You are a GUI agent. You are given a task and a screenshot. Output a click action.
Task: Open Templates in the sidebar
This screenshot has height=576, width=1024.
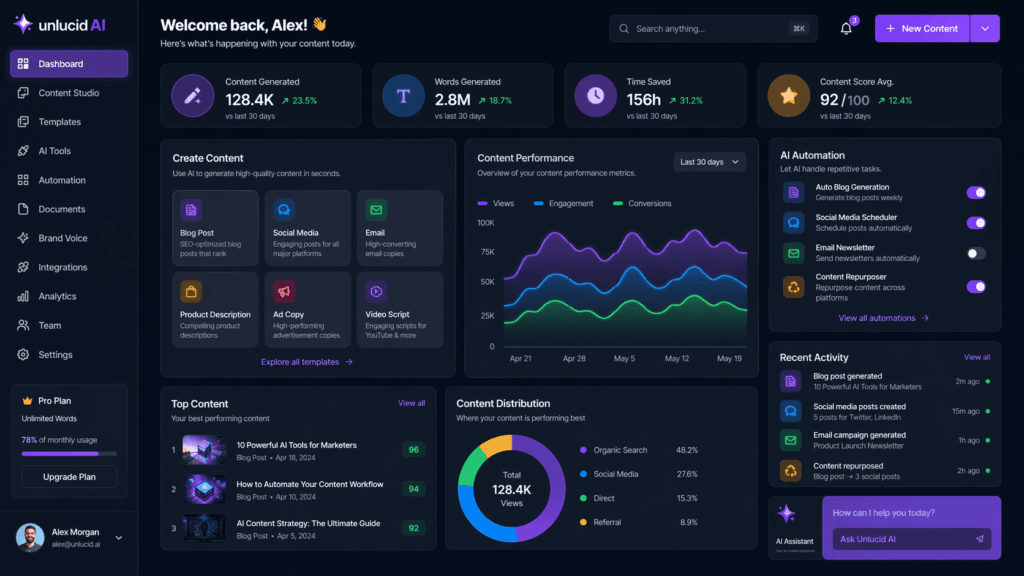point(69,122)
